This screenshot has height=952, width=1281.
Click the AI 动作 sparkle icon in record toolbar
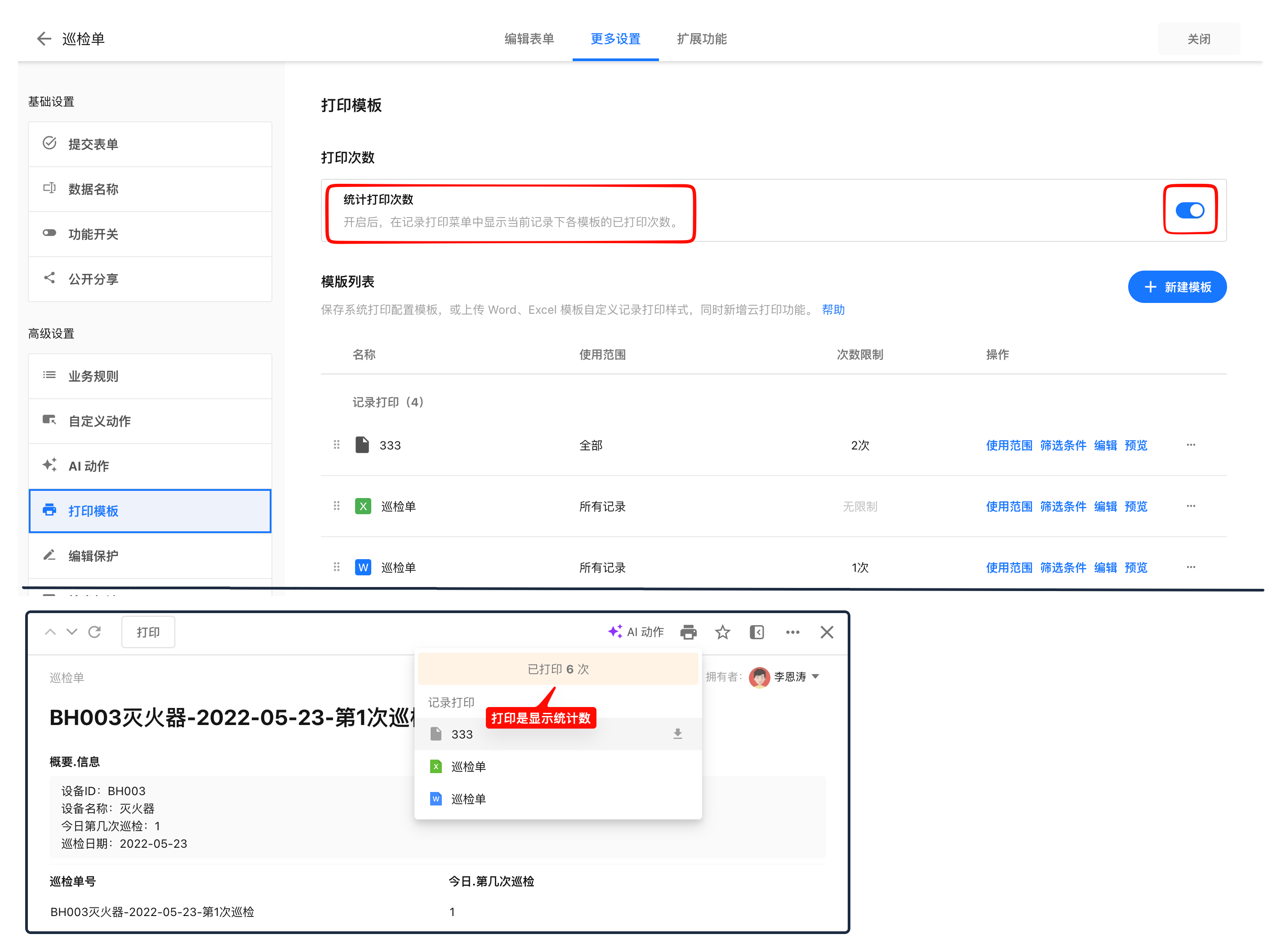[x=615, y=632]
